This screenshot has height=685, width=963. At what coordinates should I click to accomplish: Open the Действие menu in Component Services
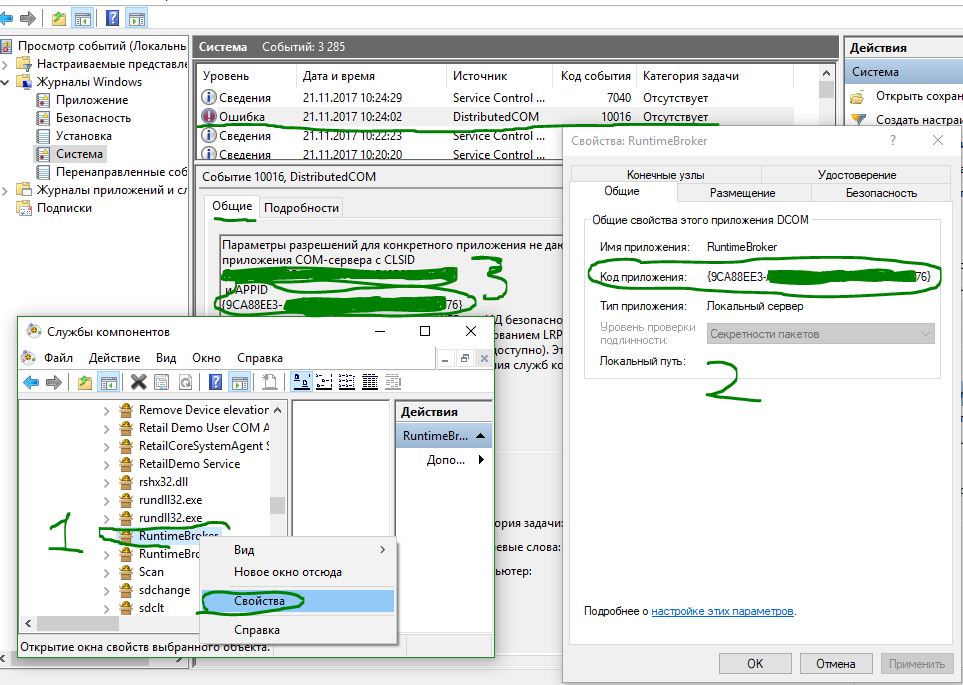coord(114,358)
